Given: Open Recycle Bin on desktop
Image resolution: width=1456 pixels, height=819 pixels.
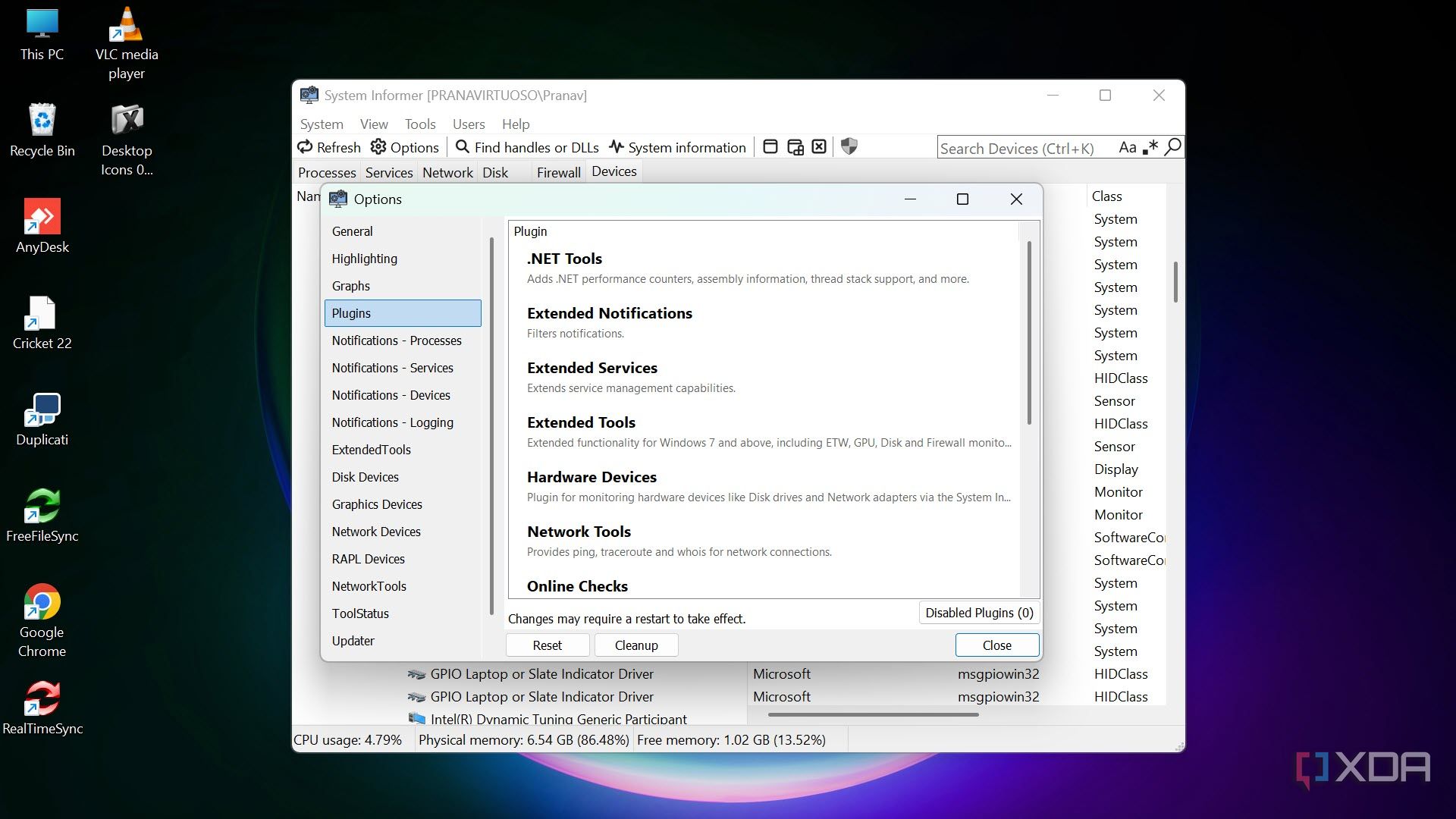Looking at the screenshot, I should (42, 130).
